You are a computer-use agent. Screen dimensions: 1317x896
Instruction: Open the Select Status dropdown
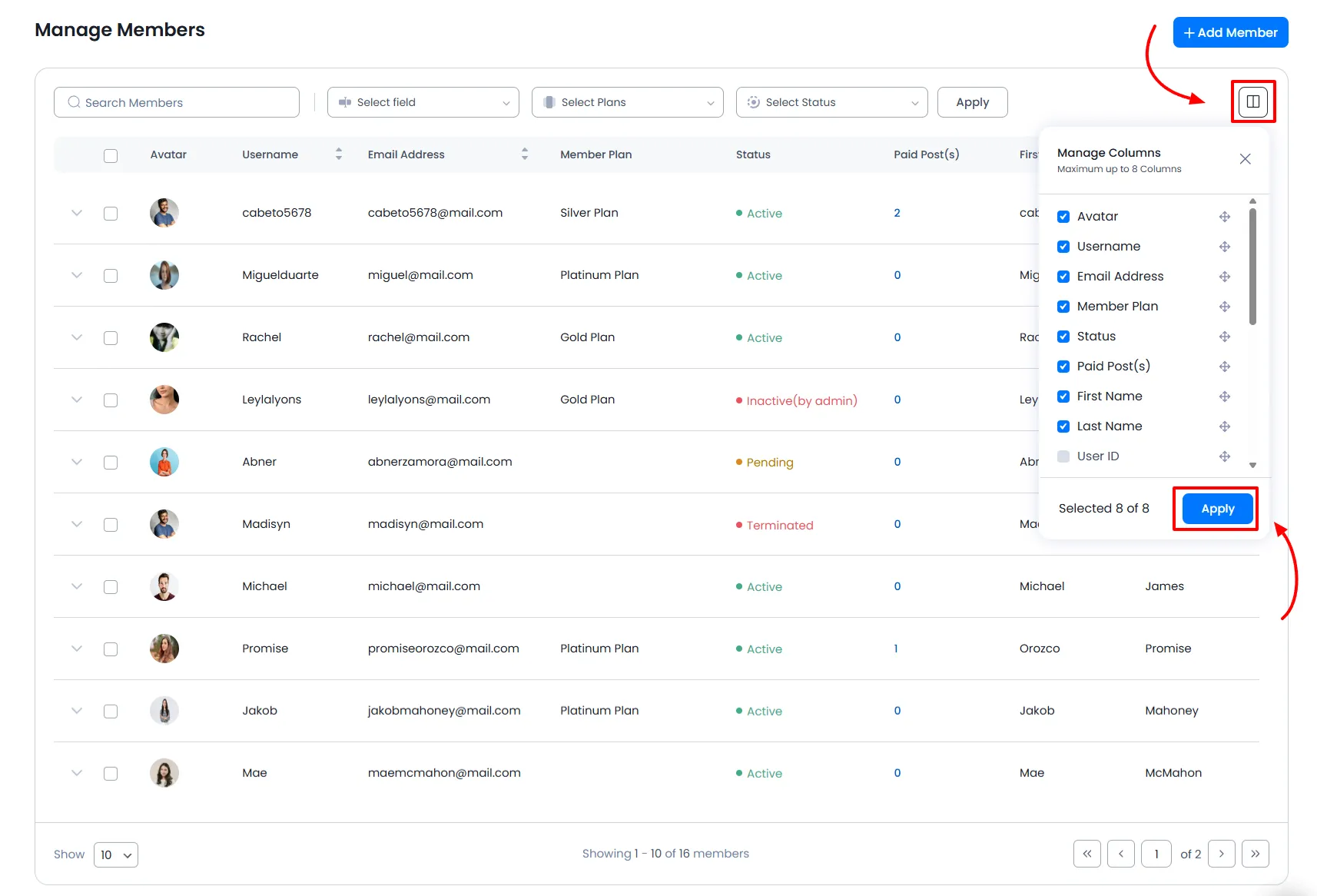tap(831, 101)
